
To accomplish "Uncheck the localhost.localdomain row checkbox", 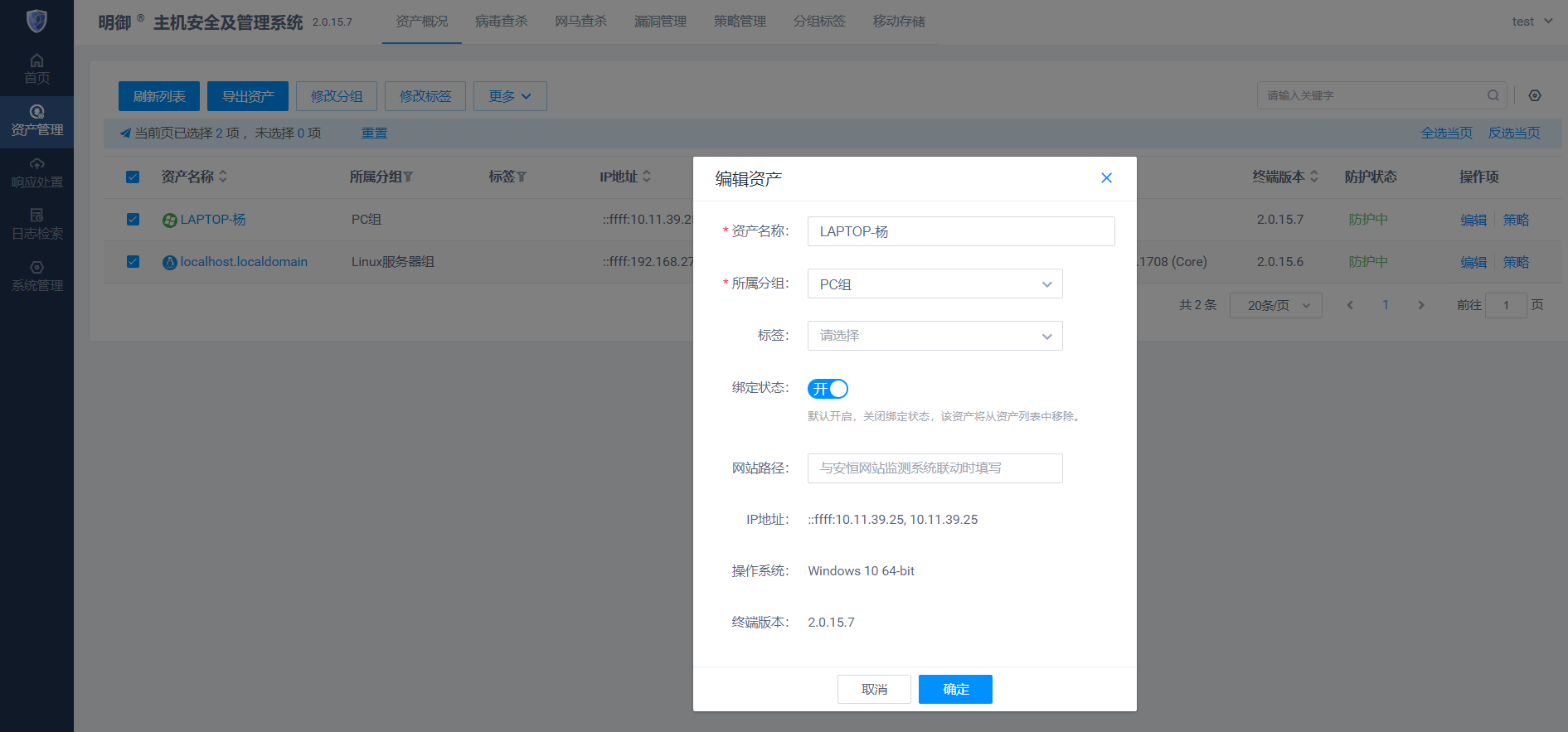I will pos(133,261).
